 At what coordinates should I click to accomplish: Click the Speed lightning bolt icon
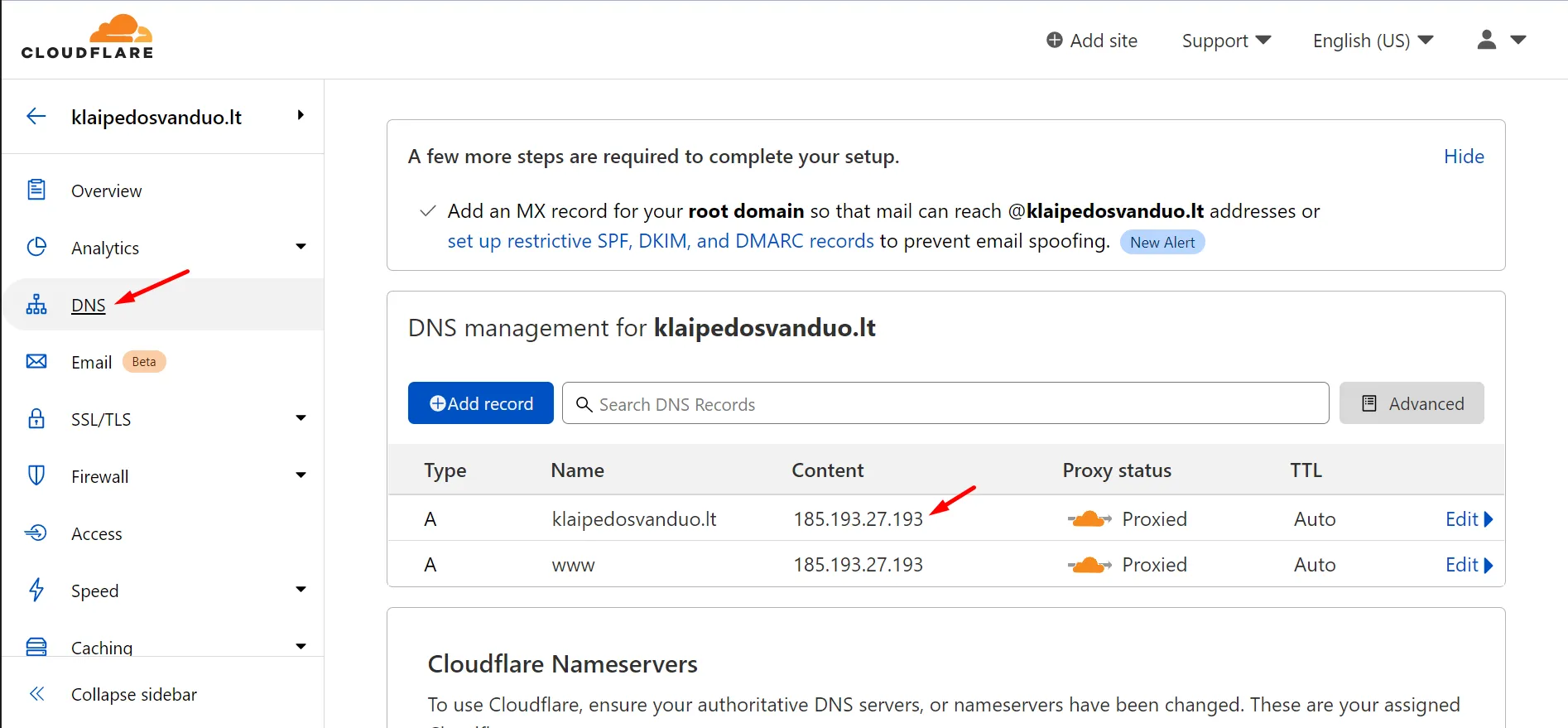[36, 590]
